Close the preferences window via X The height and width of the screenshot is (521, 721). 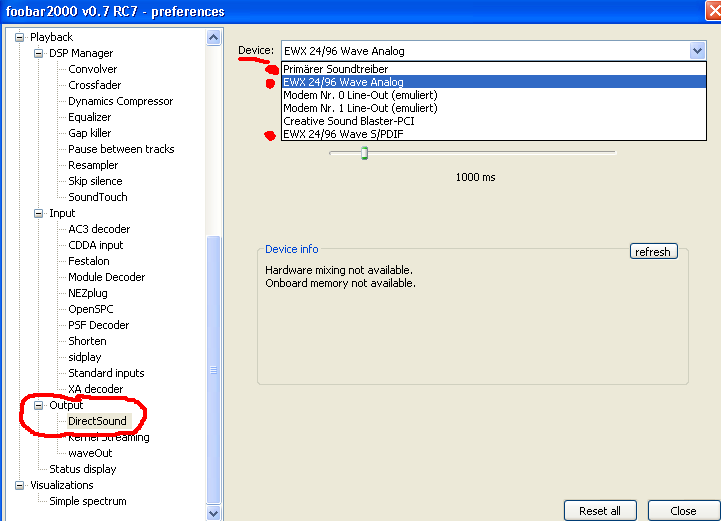[x=714, y=11]
